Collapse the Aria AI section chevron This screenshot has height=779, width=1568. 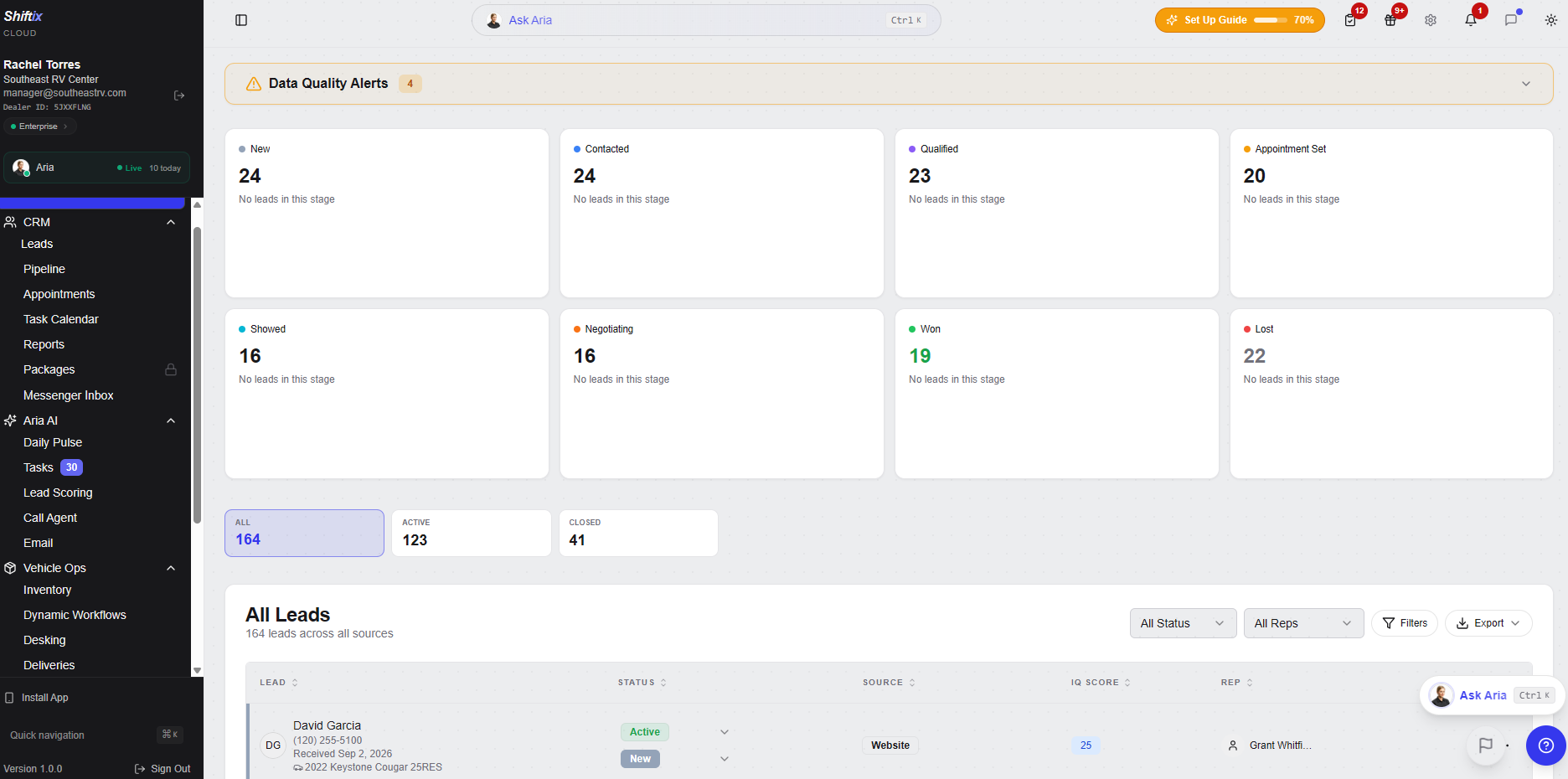pyautogui.click(x=171, y=420)
